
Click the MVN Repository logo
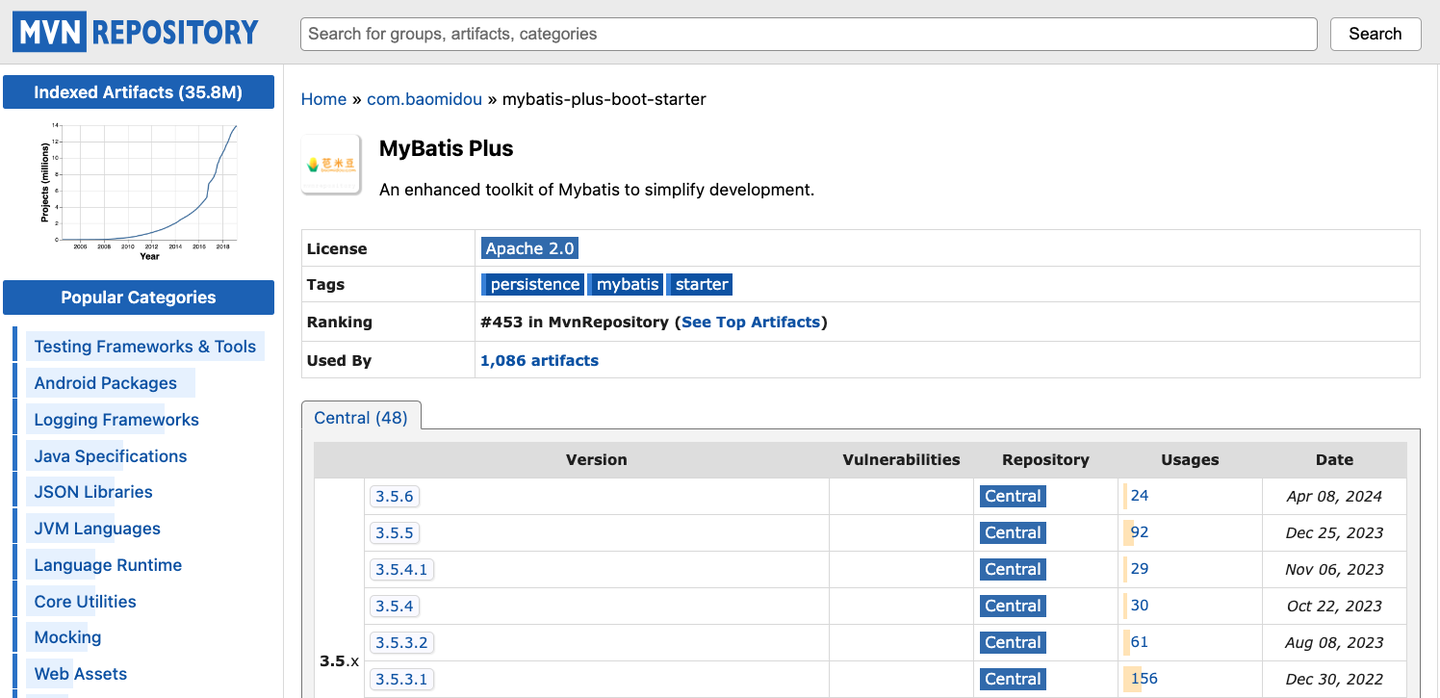[x=136, y=33]
